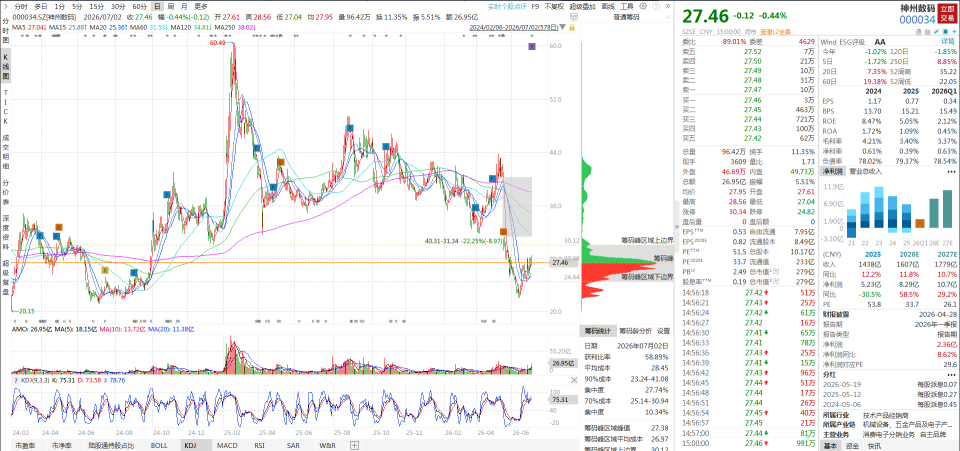
Task: Switch to SAR indicator tab
Action: 293,445
